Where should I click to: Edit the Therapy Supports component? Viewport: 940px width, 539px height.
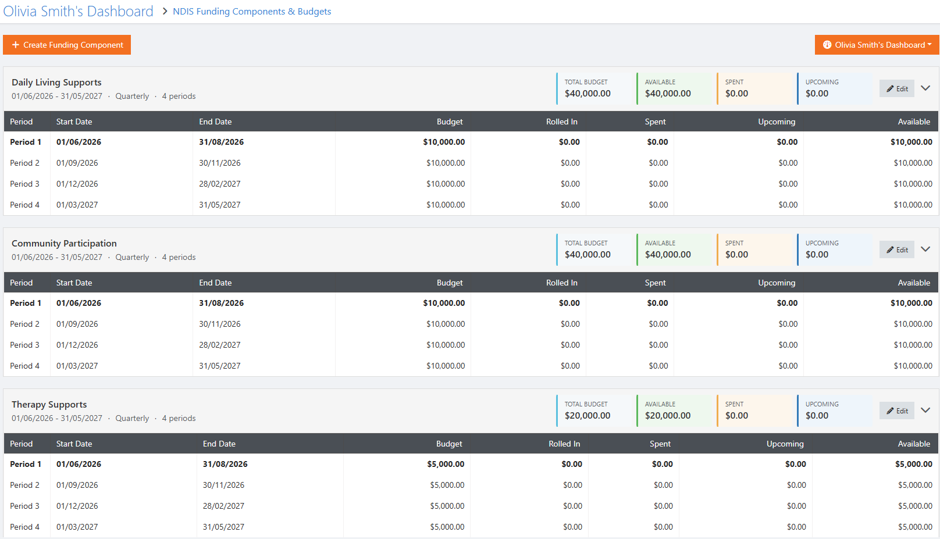(897, 411)
